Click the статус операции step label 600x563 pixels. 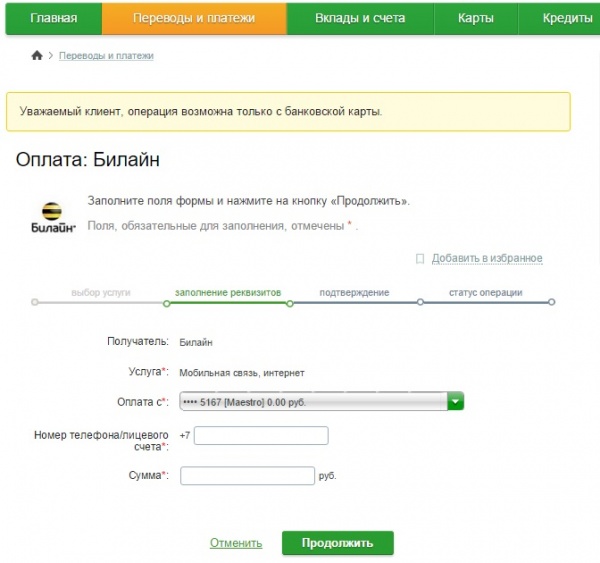click(x=486, y=293)
